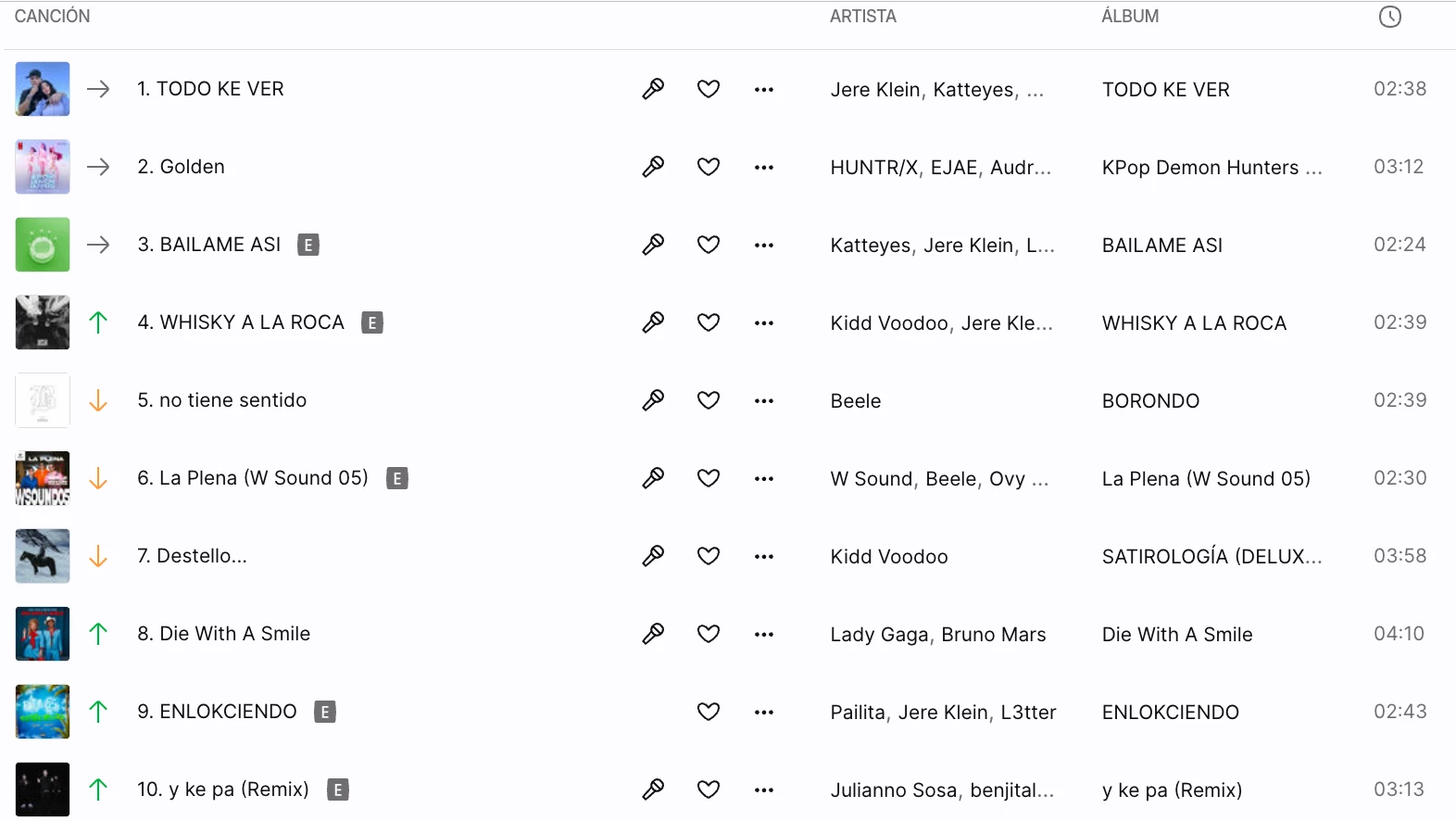Click the TODO KE VER album cover thumbnail

43,89
